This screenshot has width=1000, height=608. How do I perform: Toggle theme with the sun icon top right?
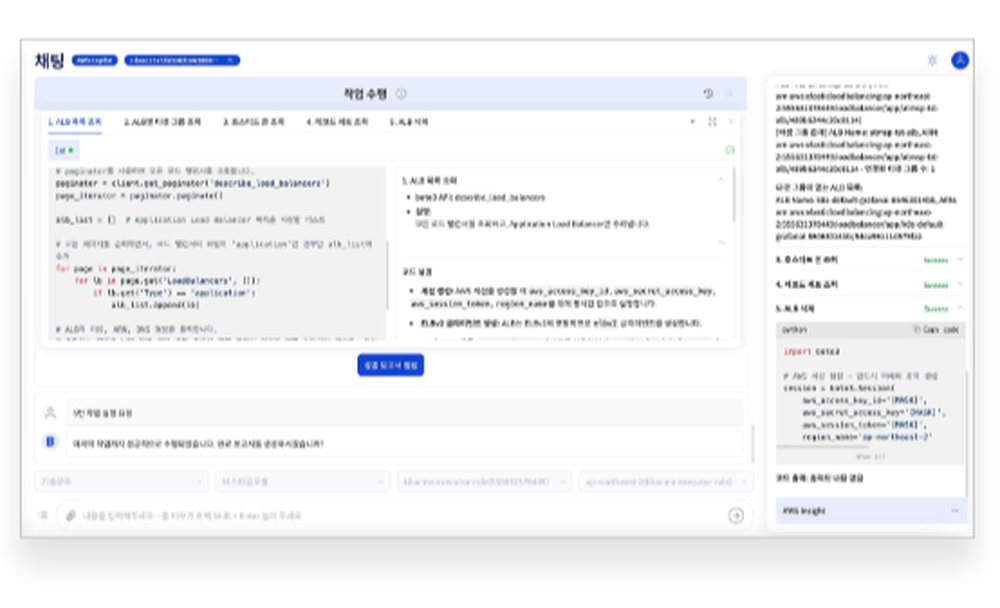click(933, 60)
